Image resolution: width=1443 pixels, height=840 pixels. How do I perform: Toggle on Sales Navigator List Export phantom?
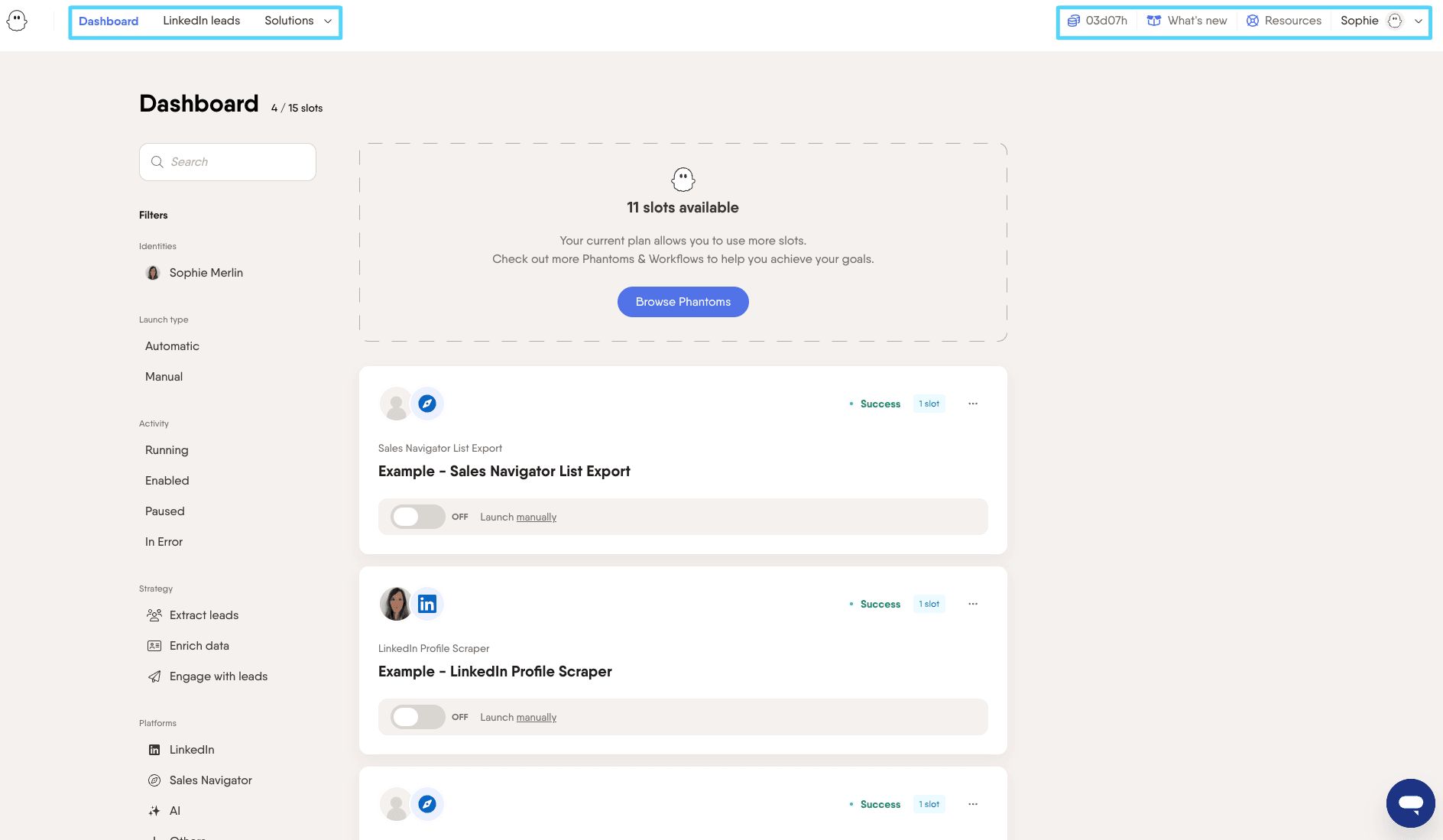pyautogui.click(x=417, y=517)
